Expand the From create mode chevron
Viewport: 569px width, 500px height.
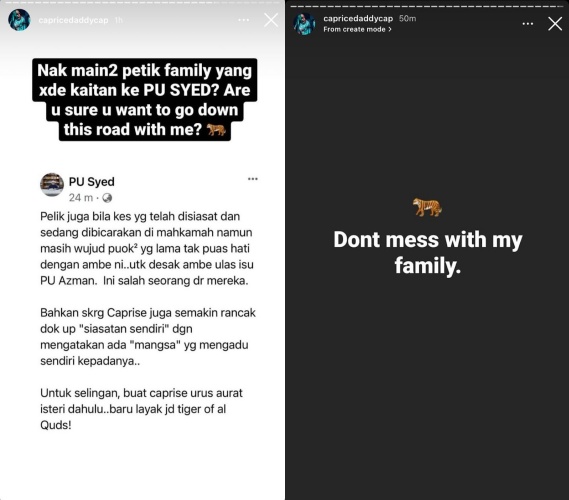(x=390, y=29)
